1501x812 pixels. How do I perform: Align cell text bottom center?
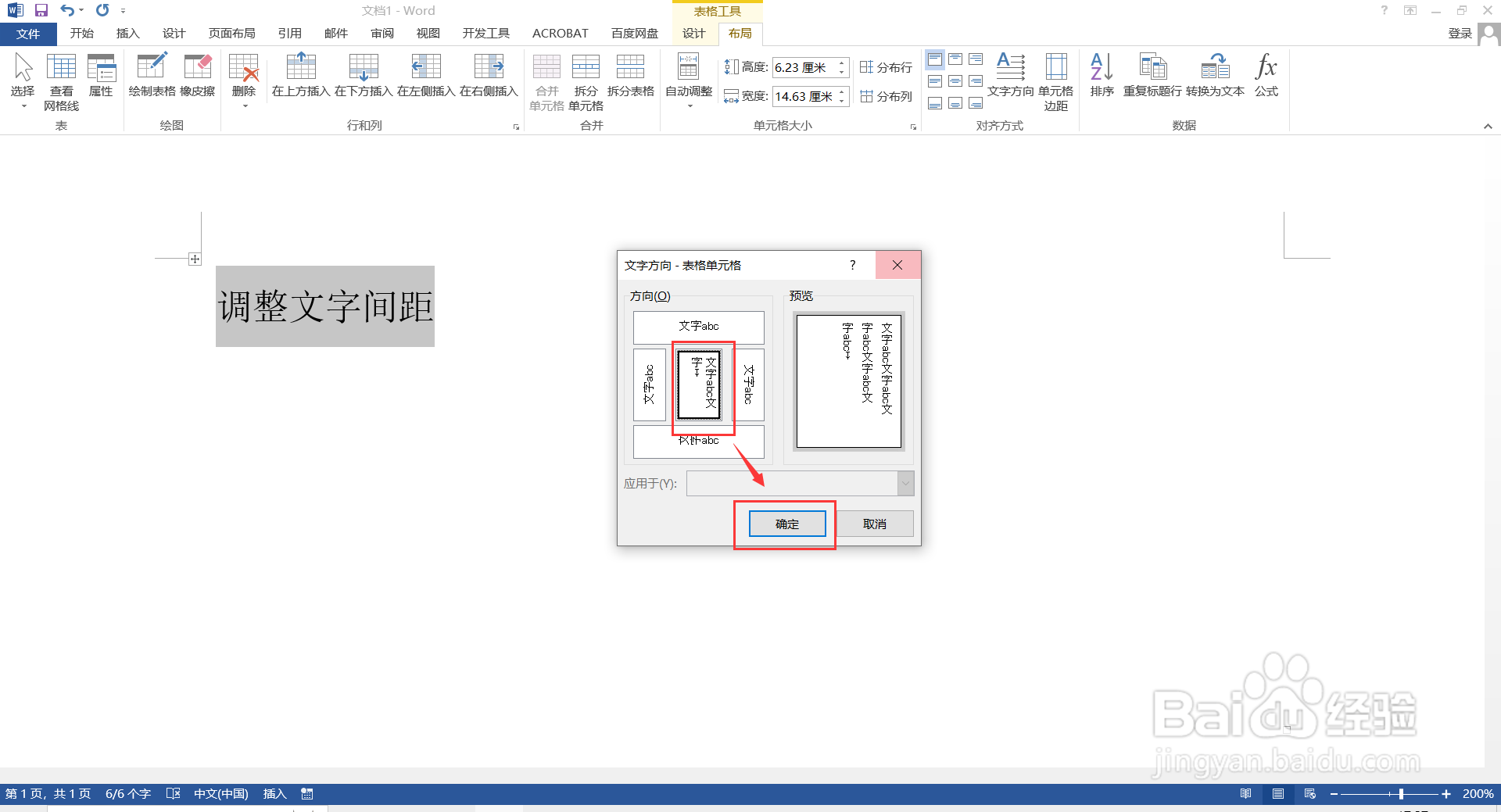(x=955, y=103)
